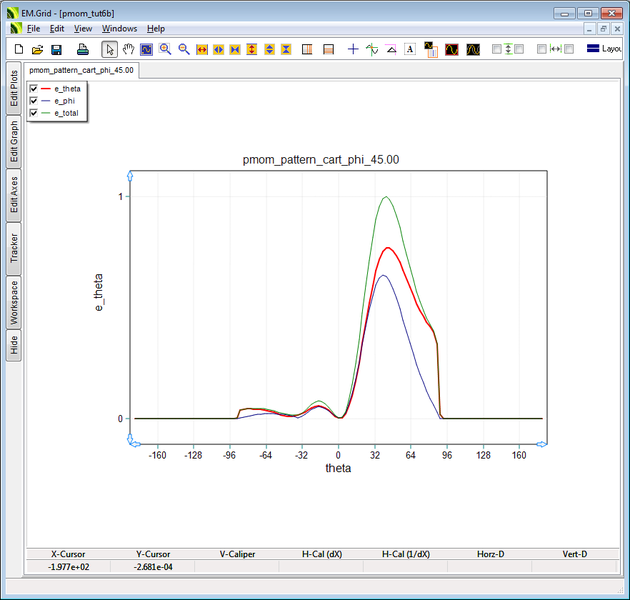Screen dimensions: 630x600
Task: Save using the floppy disk icon
Action: 56,49
